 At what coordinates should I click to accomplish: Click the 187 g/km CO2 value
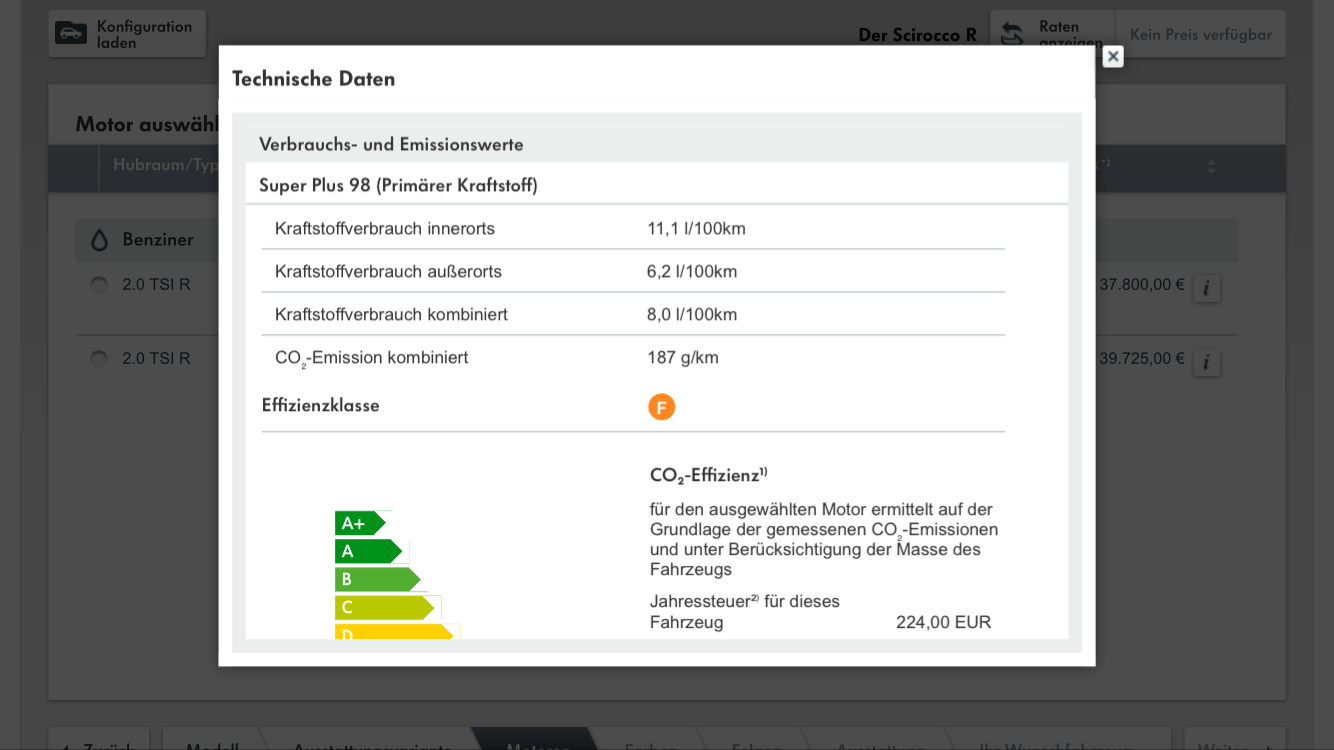pos(683,357)
